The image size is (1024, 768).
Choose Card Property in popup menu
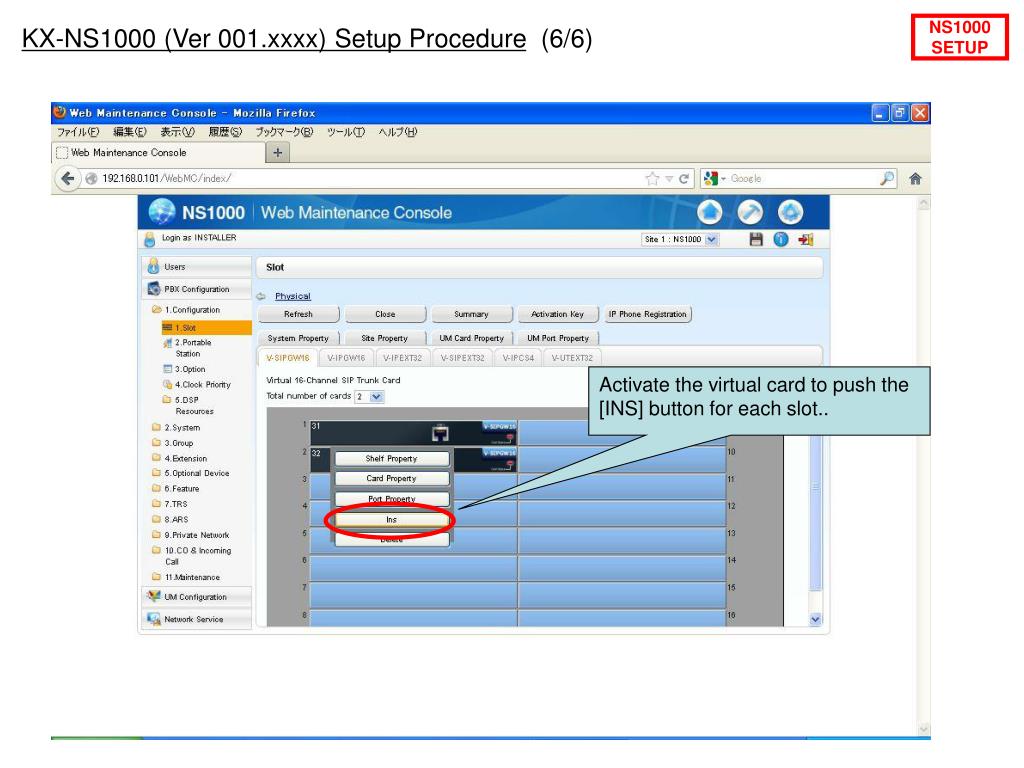point(391,478)
